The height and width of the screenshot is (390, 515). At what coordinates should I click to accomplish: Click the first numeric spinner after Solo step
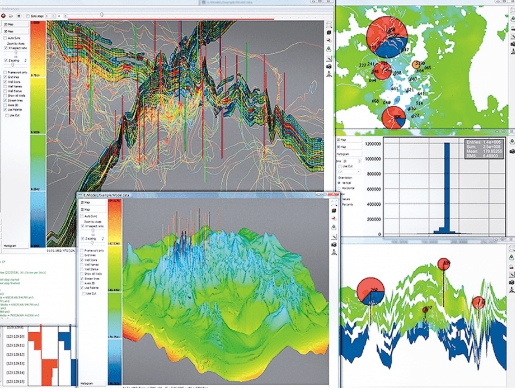[x=51, y=16]
